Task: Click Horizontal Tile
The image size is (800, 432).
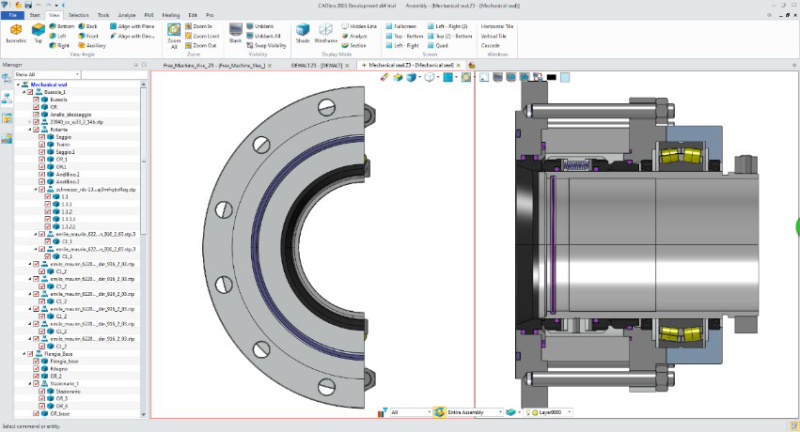Action: coord(497,26)
